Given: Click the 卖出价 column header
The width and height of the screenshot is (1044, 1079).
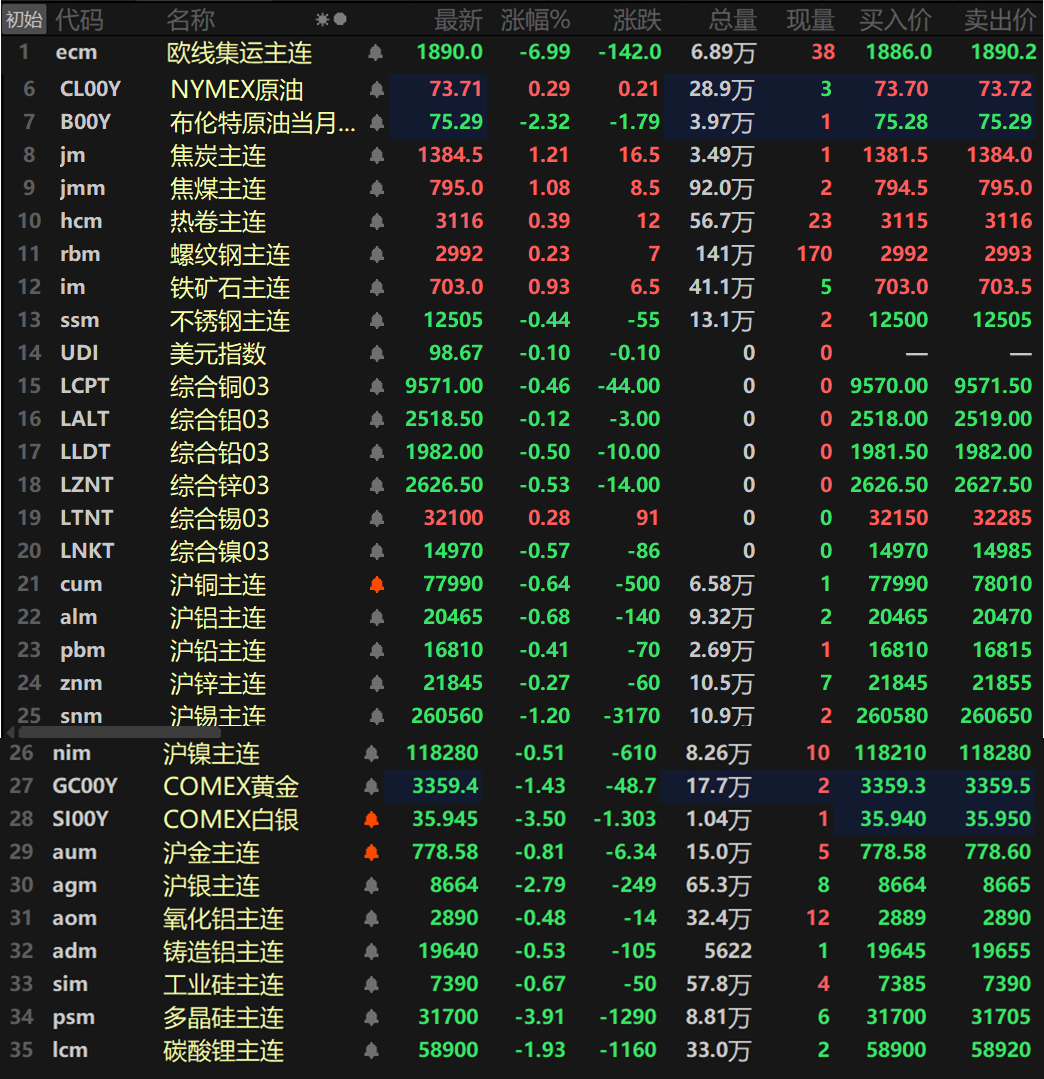Looking at the screenshot, I should [999, 19].
